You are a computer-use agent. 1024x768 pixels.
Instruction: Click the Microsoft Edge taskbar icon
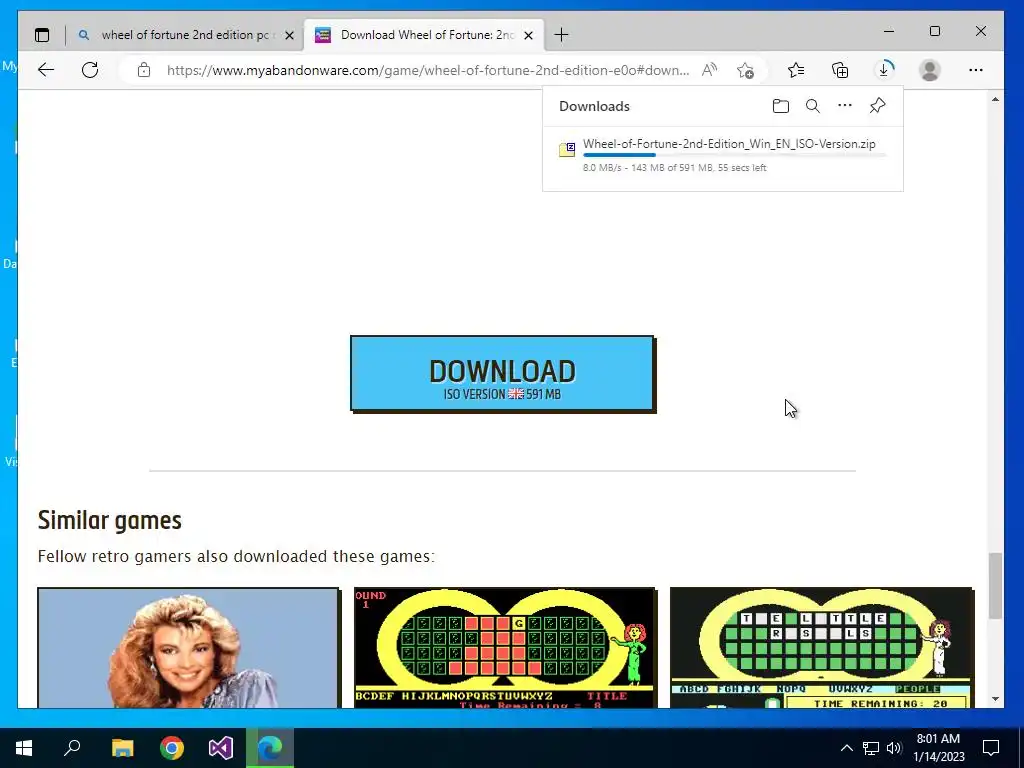coord(270,748)
